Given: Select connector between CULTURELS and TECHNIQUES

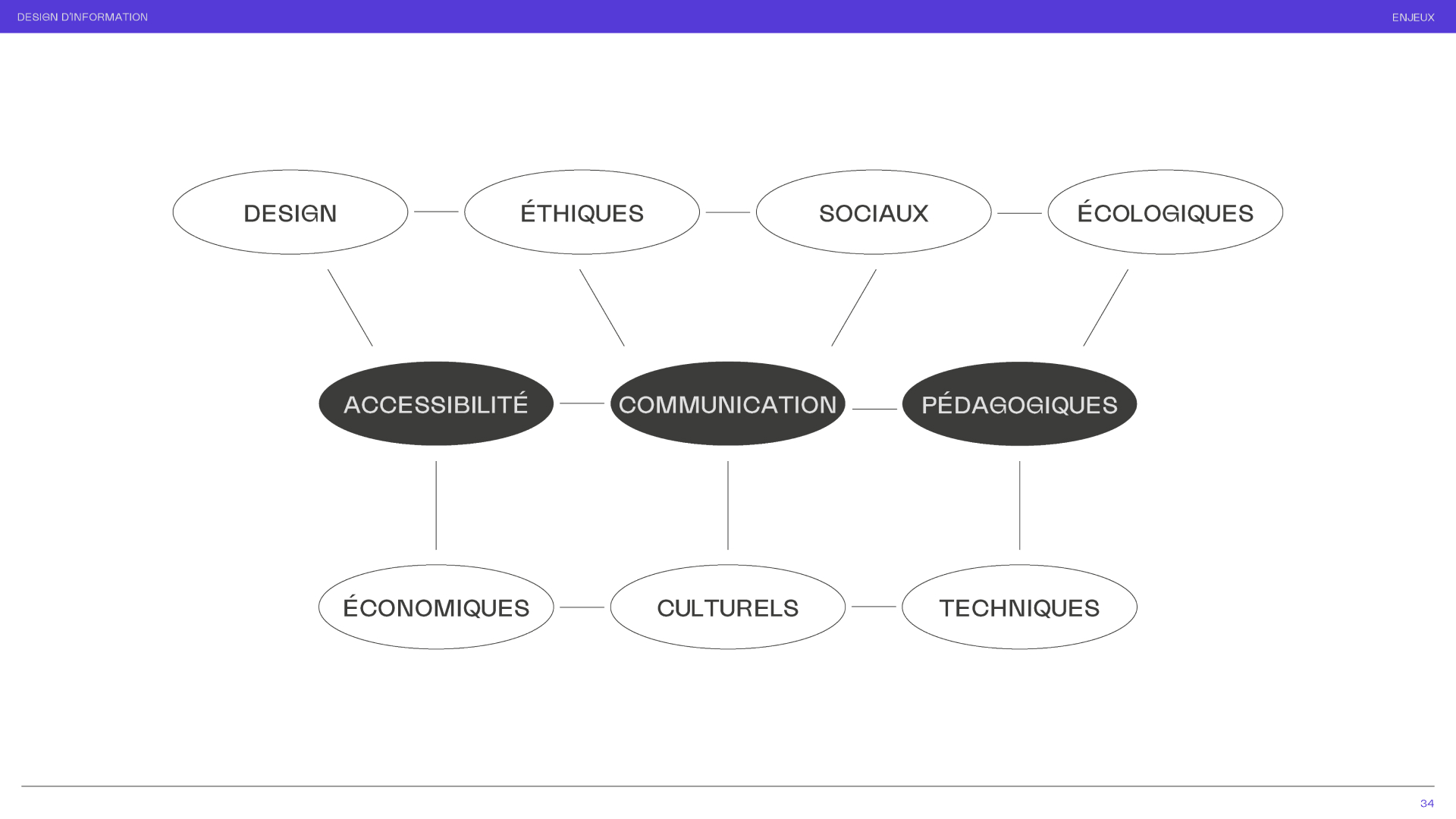Looking at the screenshot, I should click(x=874, y=607).
